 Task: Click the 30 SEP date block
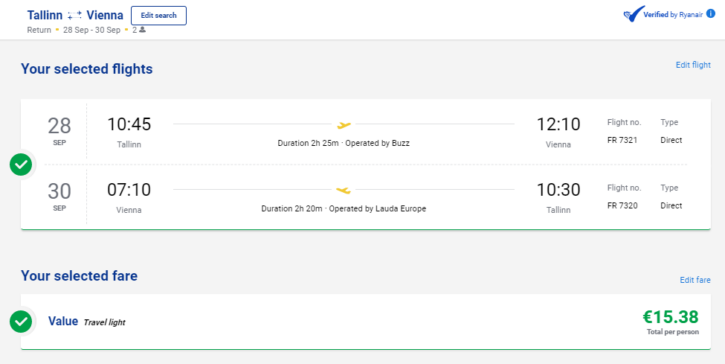point(60,196)
